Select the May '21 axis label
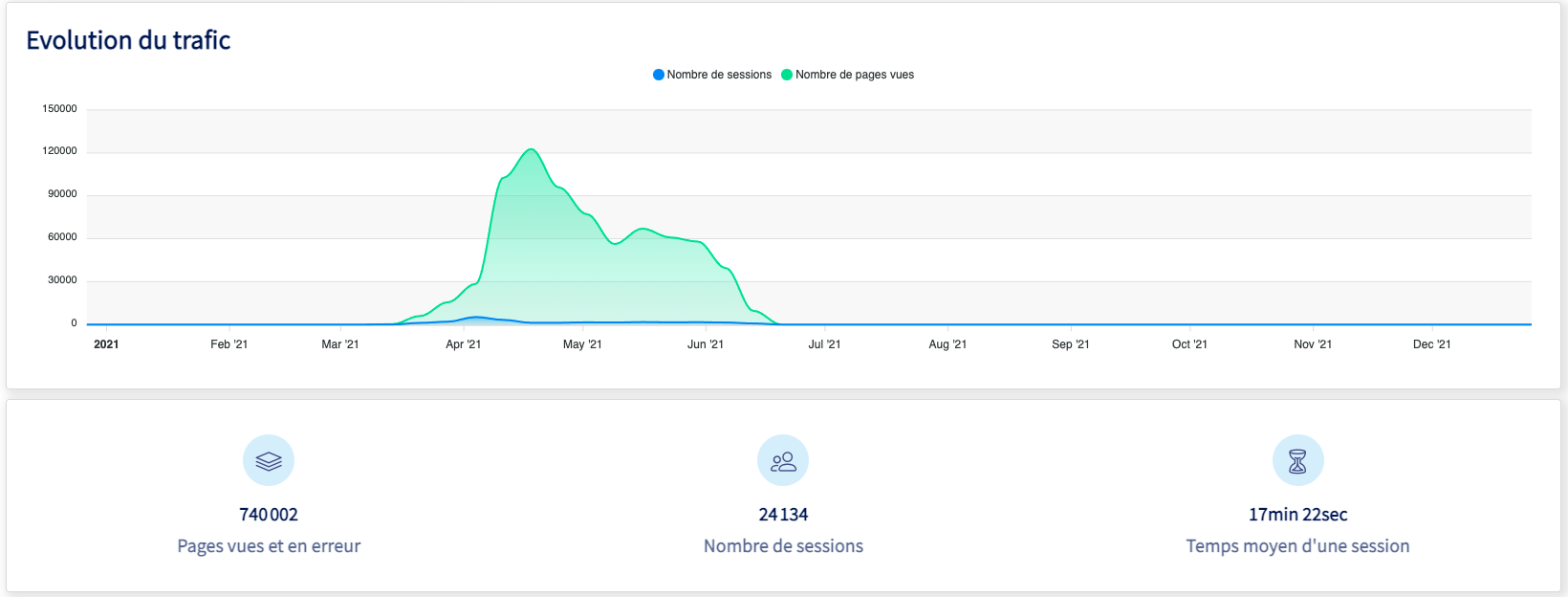This screenshot has width=1568, height=597. coord(582,344)
